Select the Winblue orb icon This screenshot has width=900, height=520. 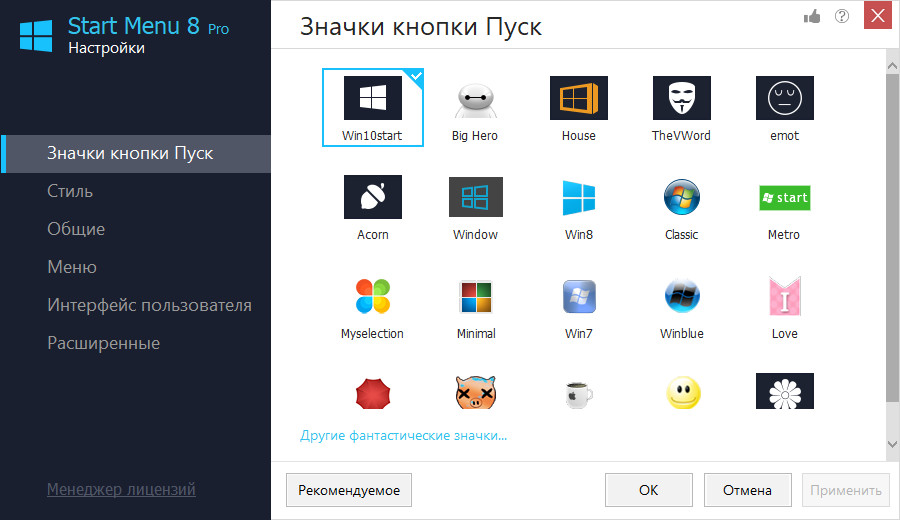click(x=681, y=297)
